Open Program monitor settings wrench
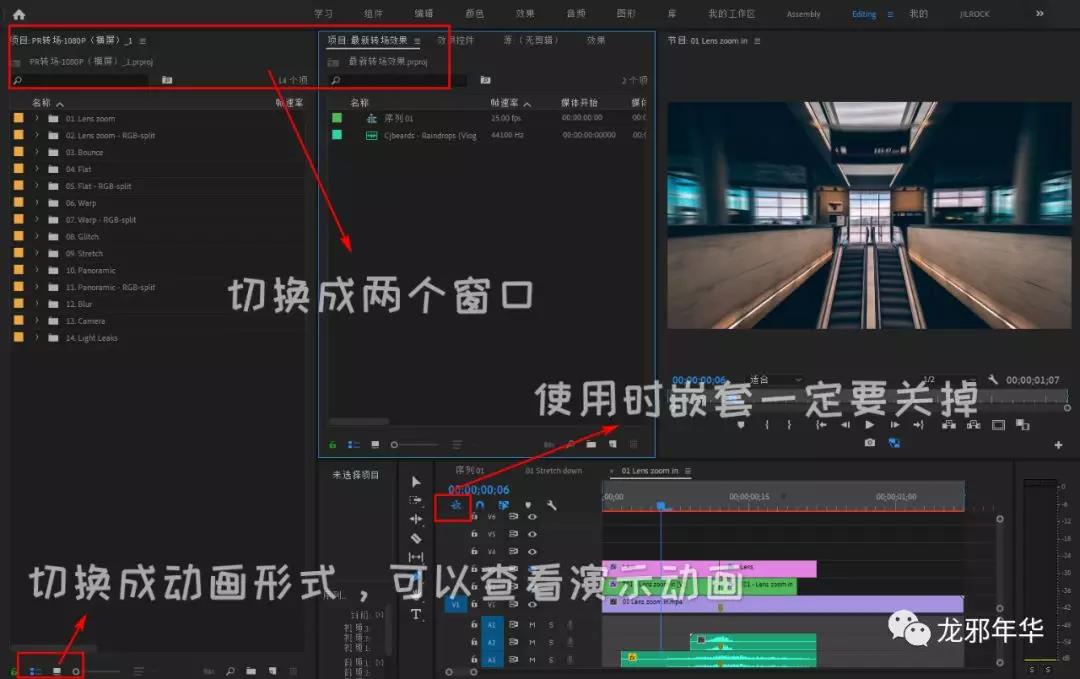The width and height of the screenshot is (1080, 679). point(993,379)
